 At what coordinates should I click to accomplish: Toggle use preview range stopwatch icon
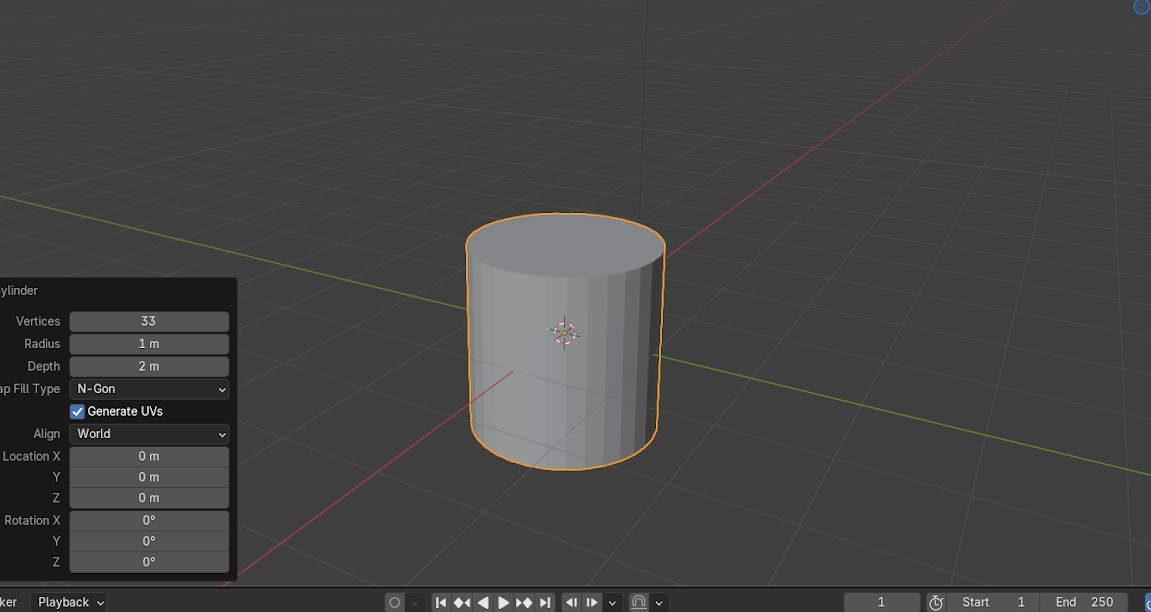(x=936, y=602)
